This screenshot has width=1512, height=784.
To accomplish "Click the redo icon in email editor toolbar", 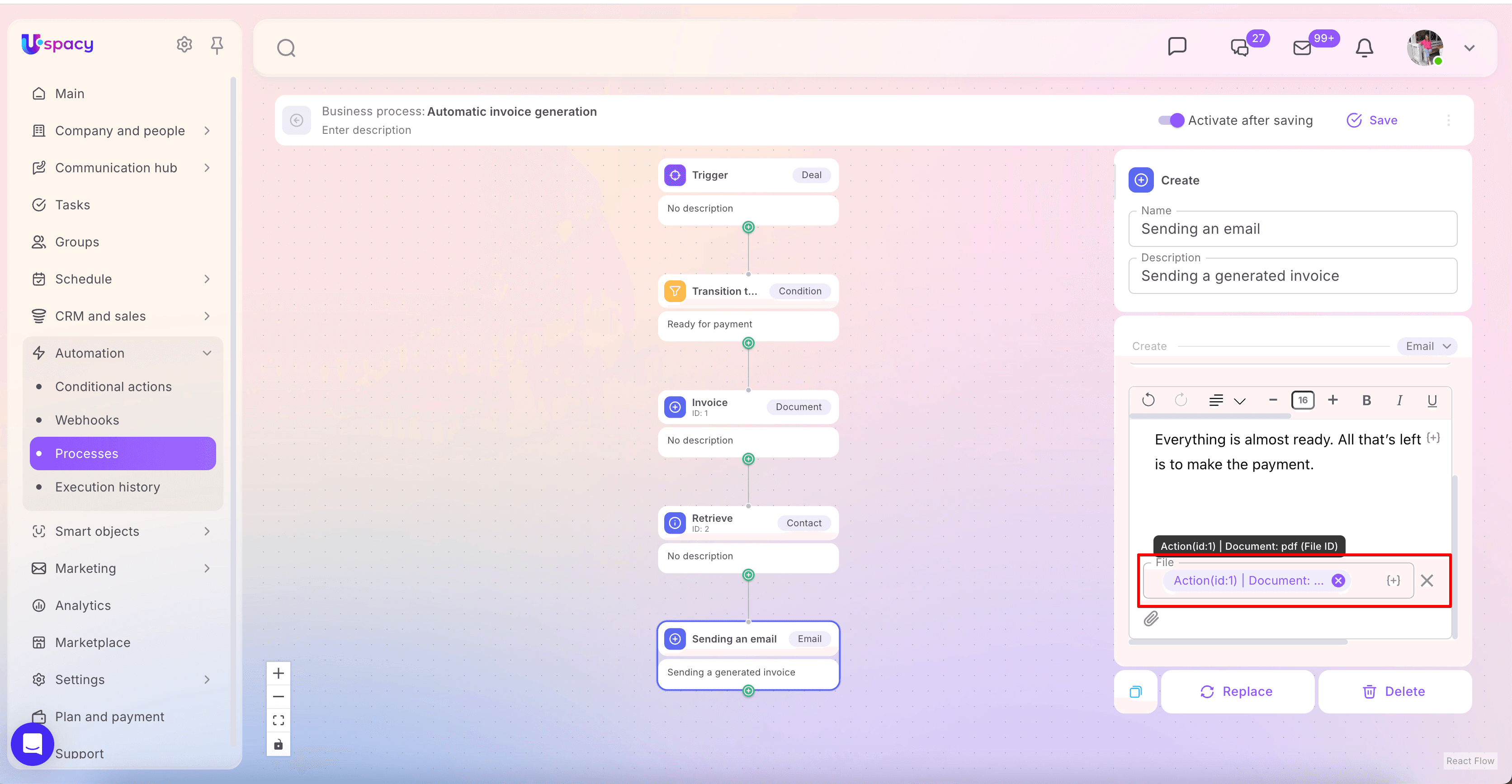I will tap(1181, 400).
